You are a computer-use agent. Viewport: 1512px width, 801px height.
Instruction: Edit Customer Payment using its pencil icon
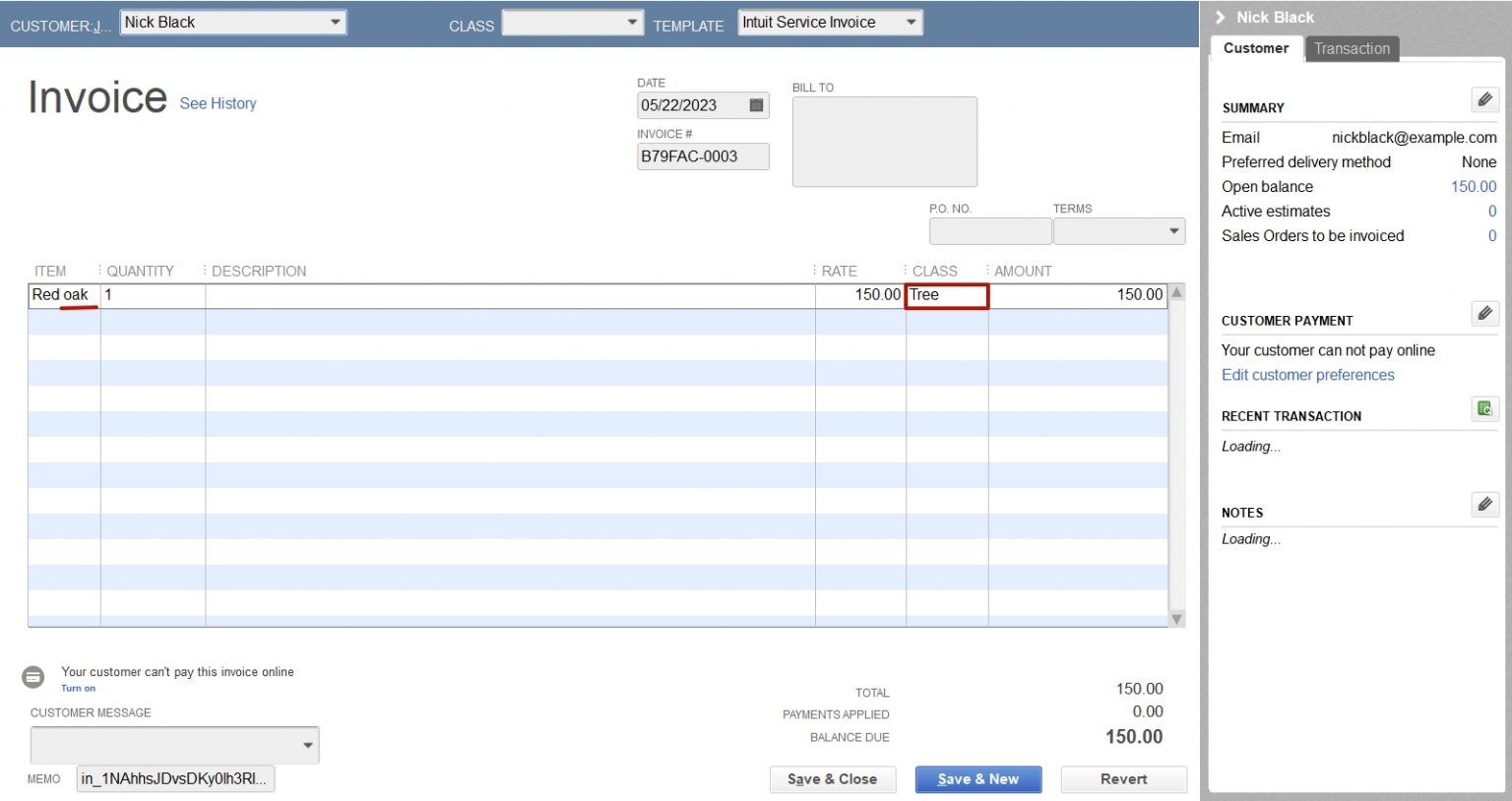point(1484,313)
